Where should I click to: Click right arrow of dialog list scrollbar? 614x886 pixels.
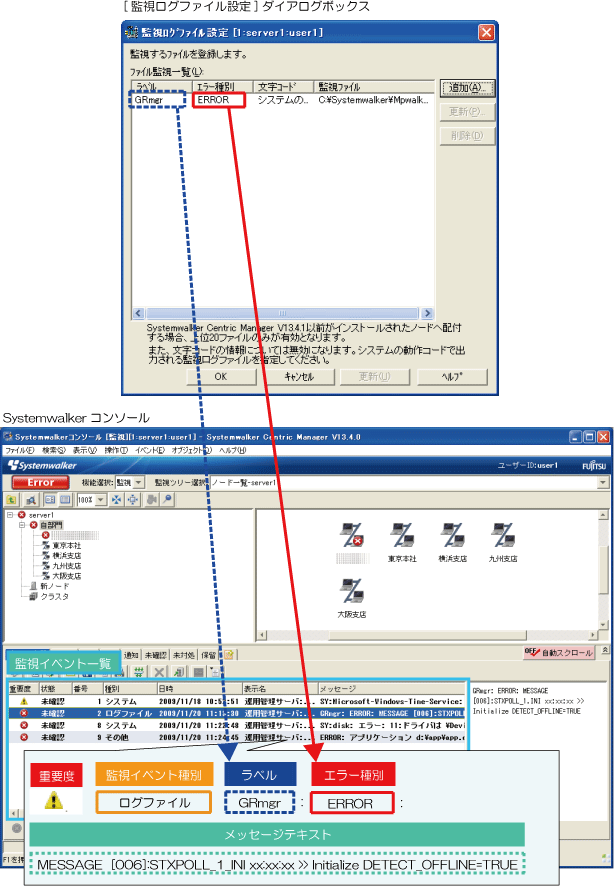[x=428, y=313]
